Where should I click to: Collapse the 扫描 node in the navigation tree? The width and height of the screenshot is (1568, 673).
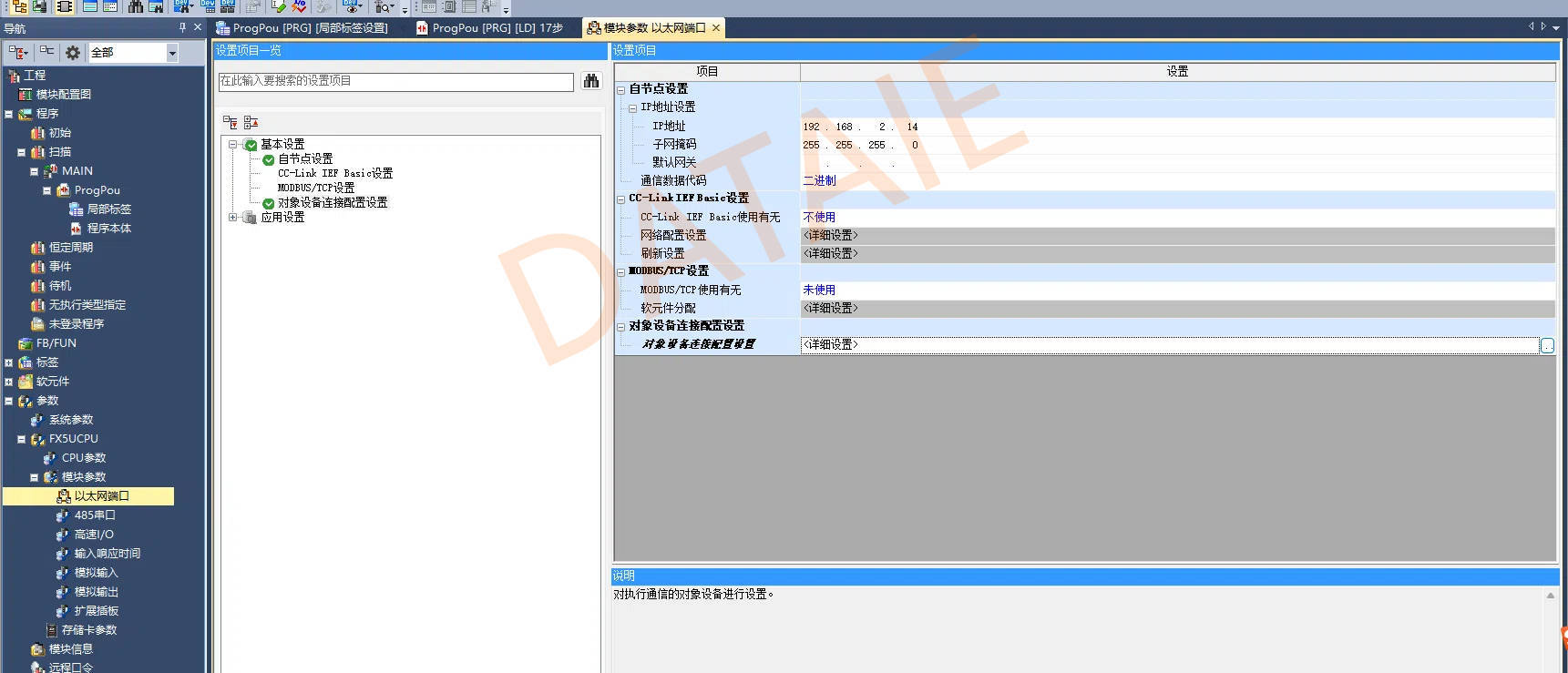(x=22, y=152)
